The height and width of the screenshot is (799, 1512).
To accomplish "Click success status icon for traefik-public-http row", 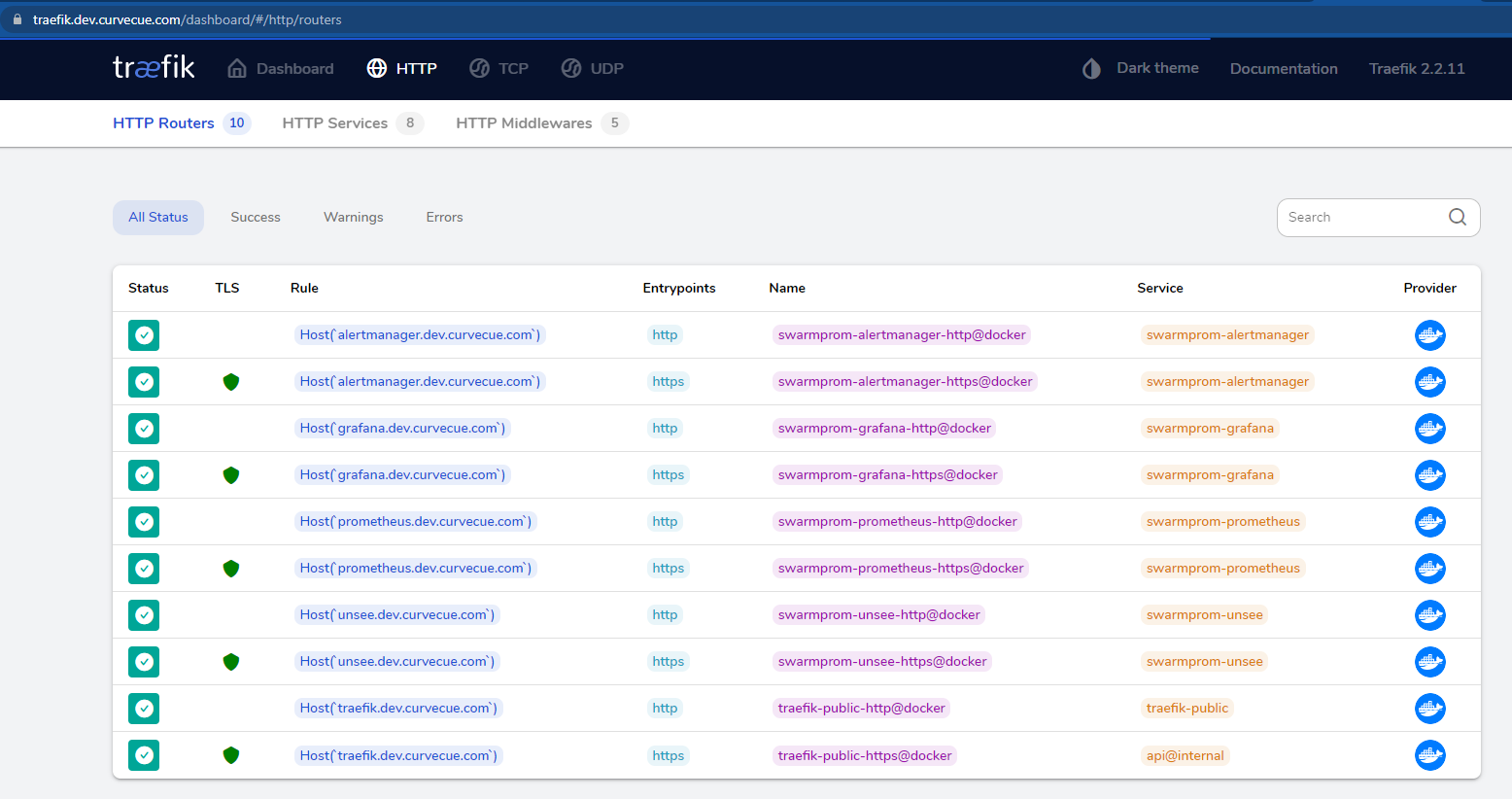I will [144, 709].
